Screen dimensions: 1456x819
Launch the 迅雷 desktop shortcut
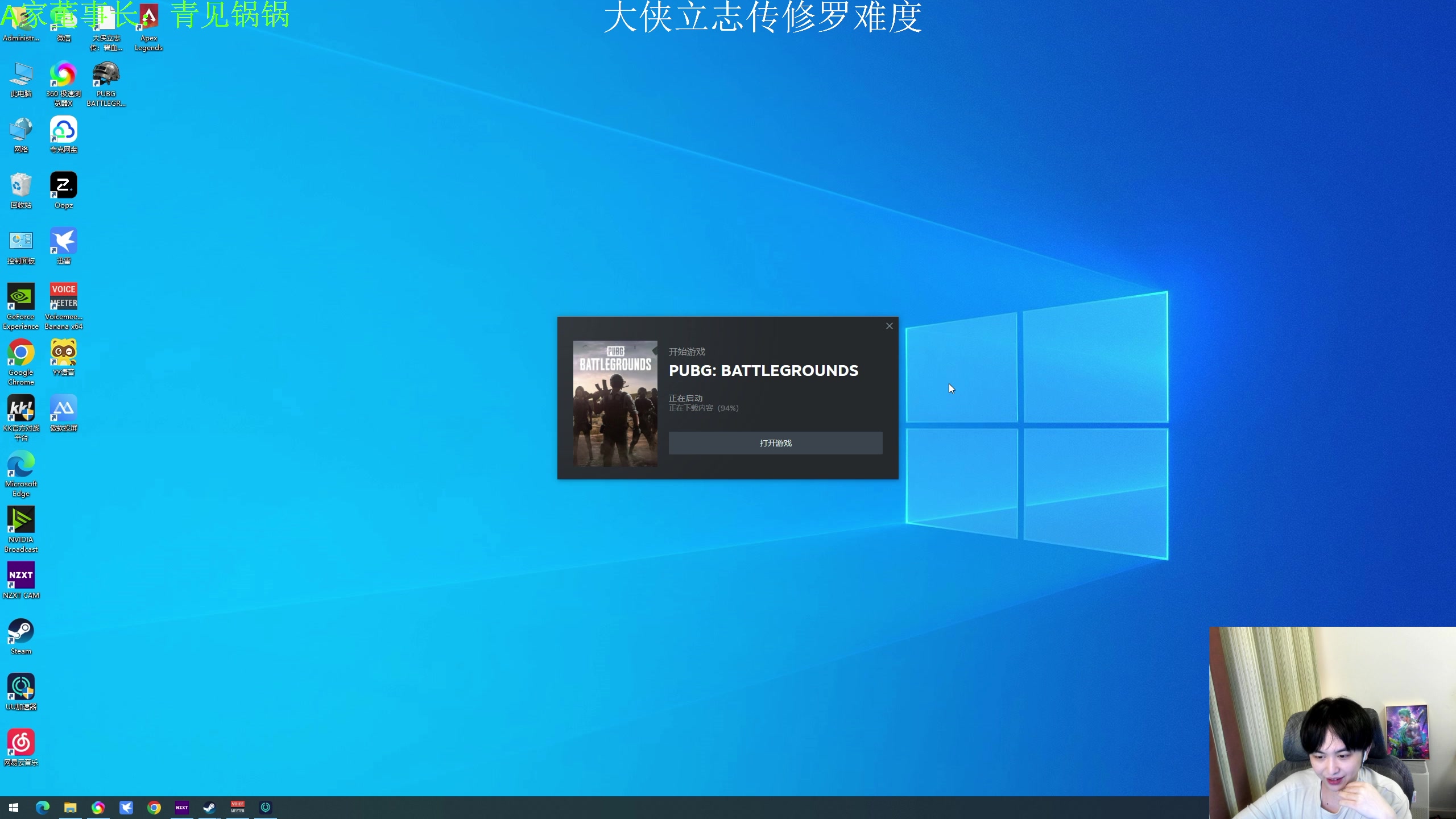pyautogui.click(x=64, y=247)
